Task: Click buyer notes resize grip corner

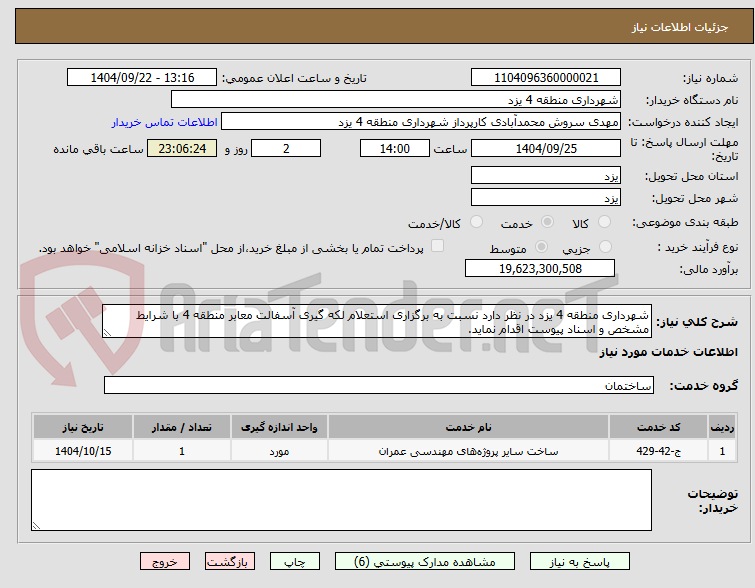Action: (36, 525)
